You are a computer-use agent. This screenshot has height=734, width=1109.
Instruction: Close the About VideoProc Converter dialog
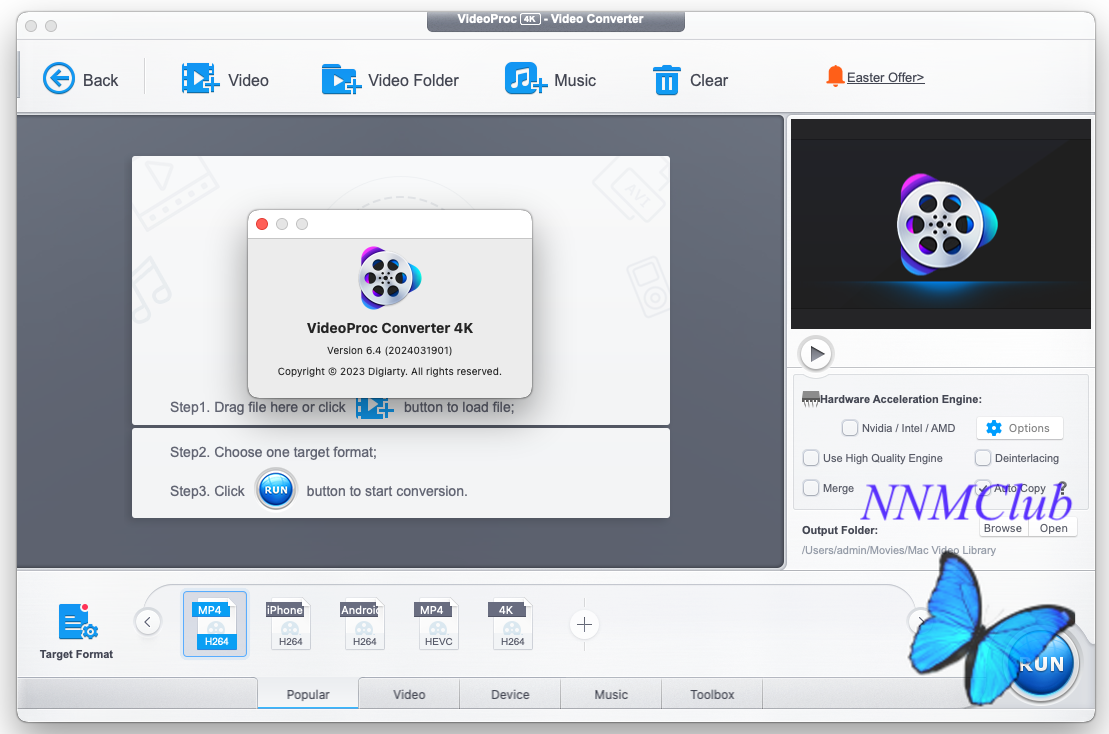click(262, 224)
